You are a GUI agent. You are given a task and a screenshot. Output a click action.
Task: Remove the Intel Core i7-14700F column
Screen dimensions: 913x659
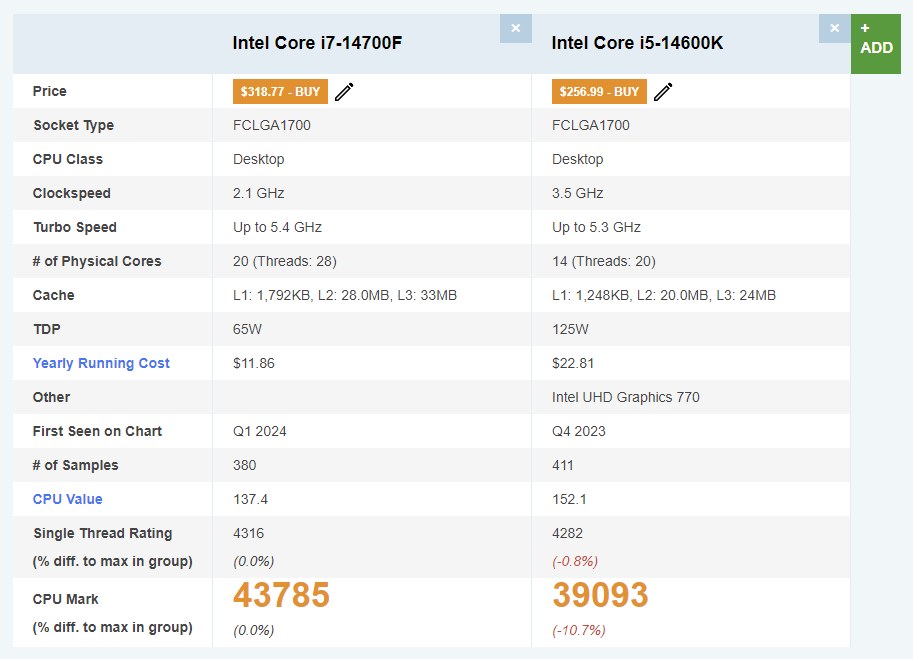[515, 29]
